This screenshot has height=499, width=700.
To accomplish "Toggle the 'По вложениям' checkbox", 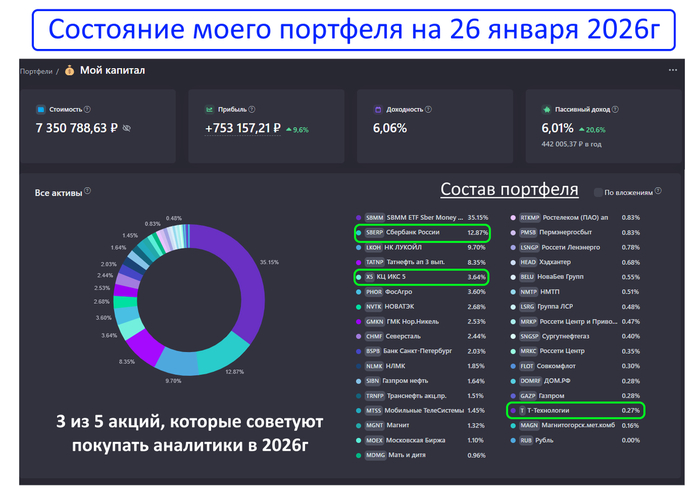I will pos(598,191).
